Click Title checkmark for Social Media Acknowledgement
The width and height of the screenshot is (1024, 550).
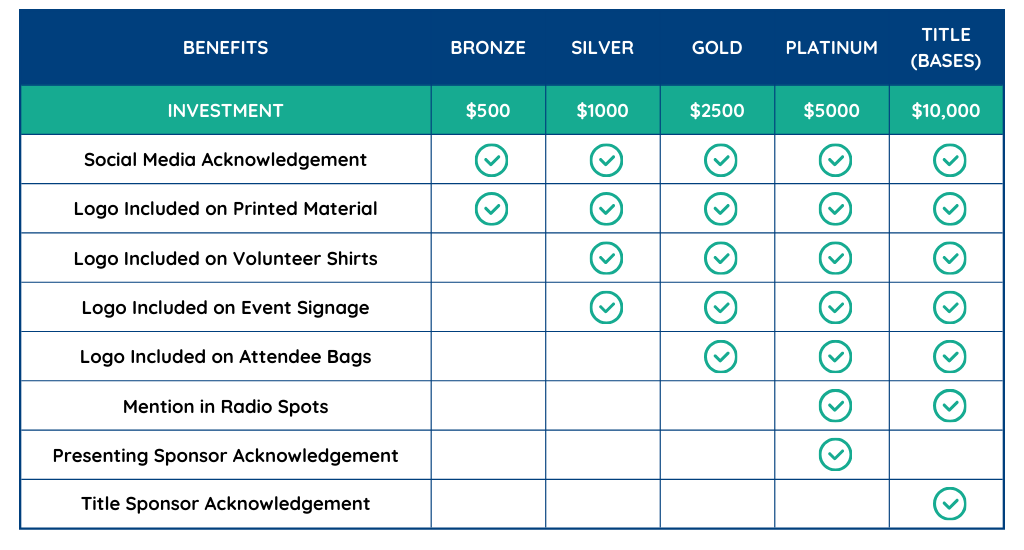click(949, 160)
